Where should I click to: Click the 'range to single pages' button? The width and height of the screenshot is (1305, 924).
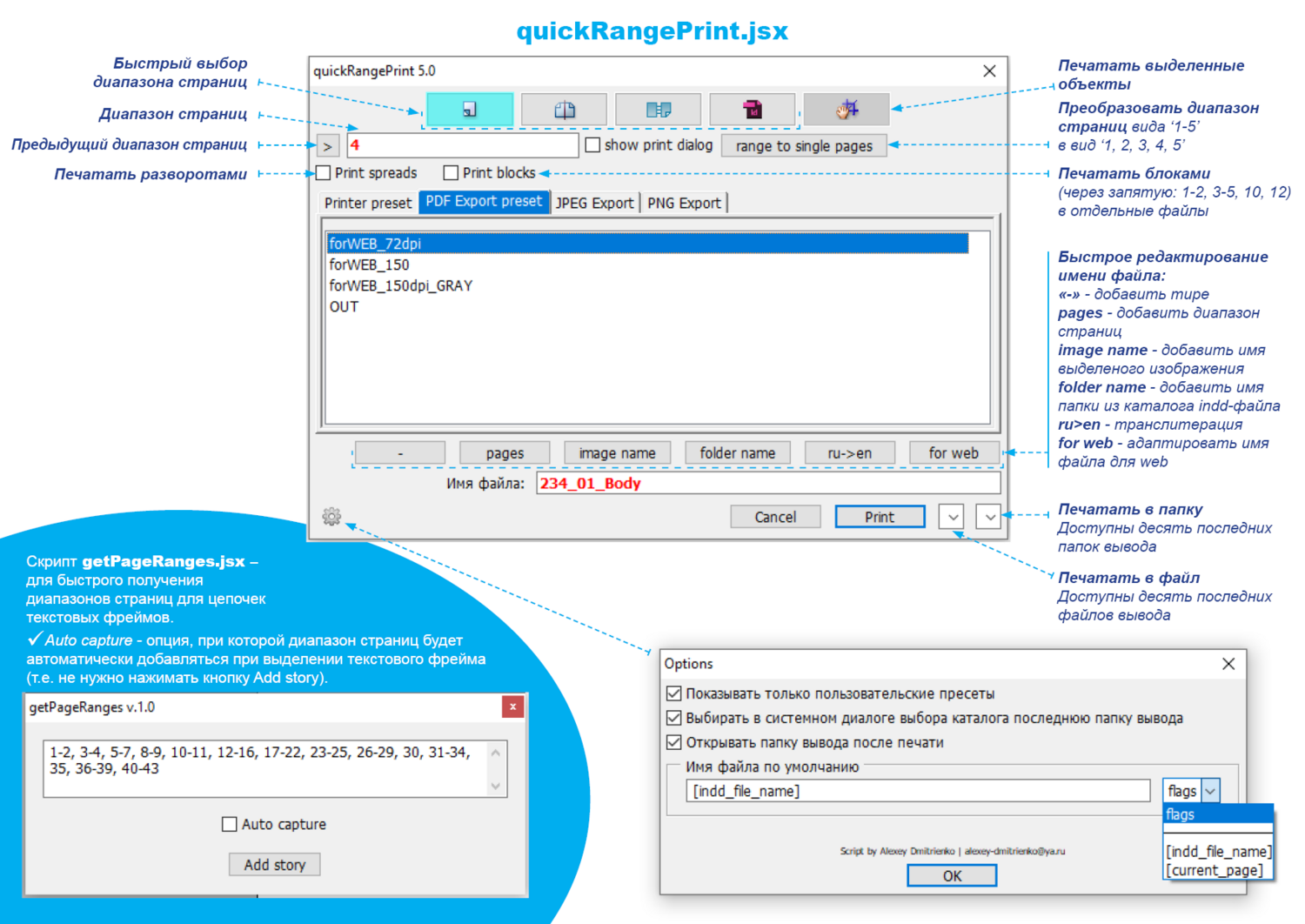[804, 146]
